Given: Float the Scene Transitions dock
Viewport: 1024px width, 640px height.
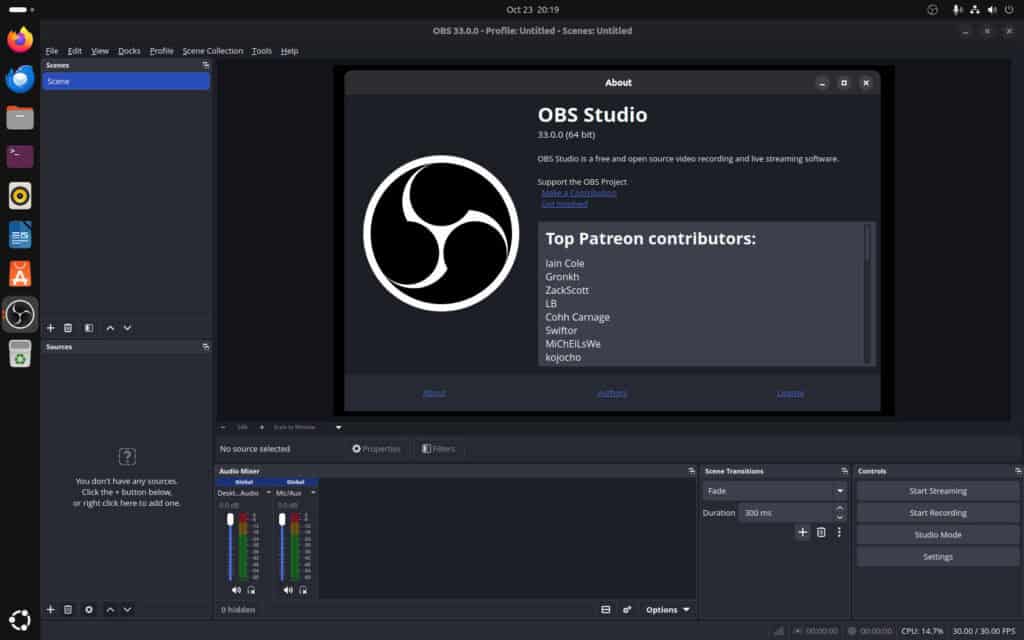Looking at the screenshot, I should [844, 471].
